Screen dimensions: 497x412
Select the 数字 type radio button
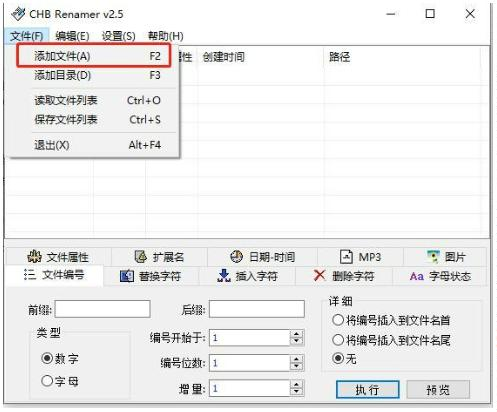point(47,358)
